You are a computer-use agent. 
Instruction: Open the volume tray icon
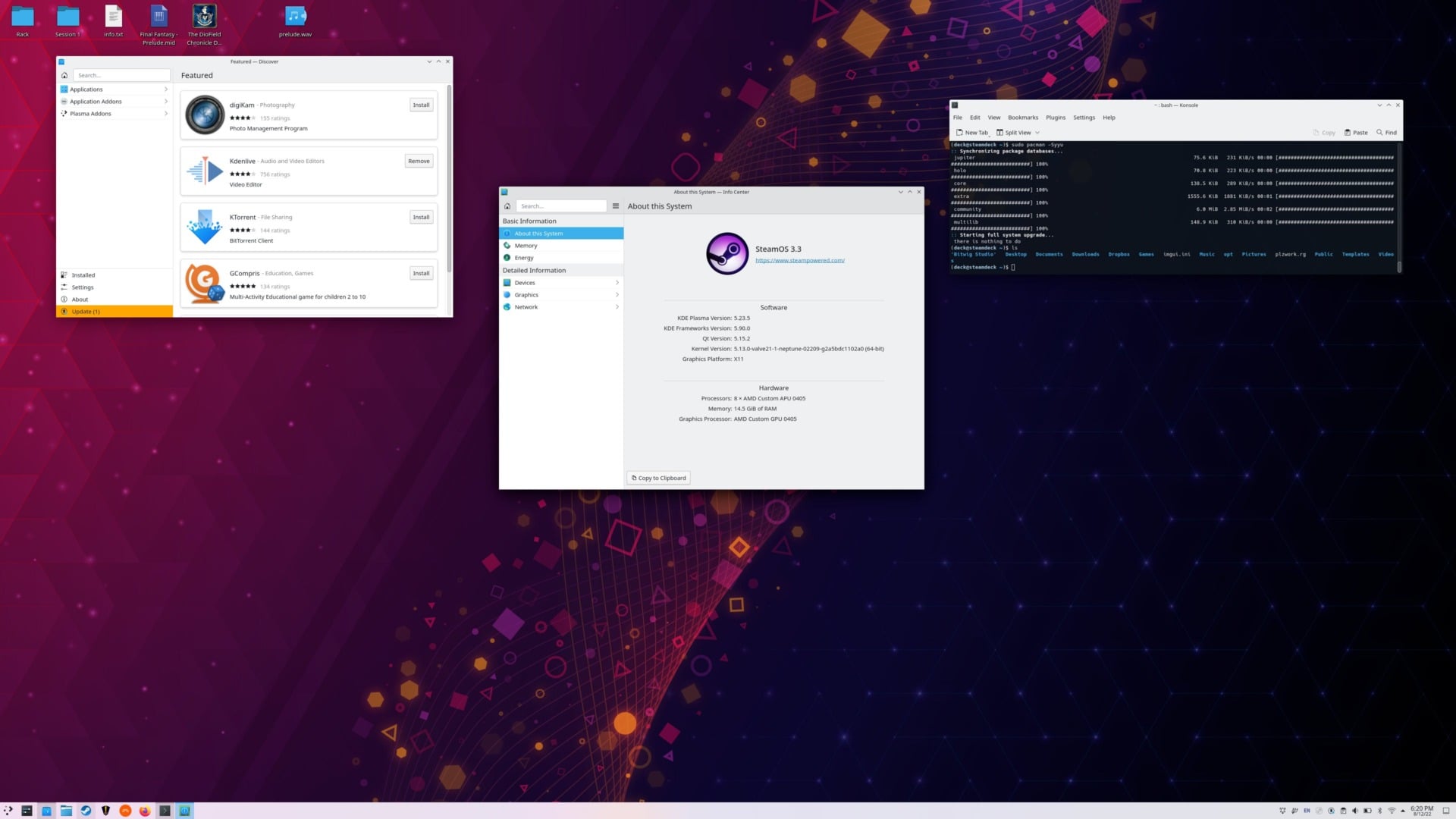click(1355, 811)
